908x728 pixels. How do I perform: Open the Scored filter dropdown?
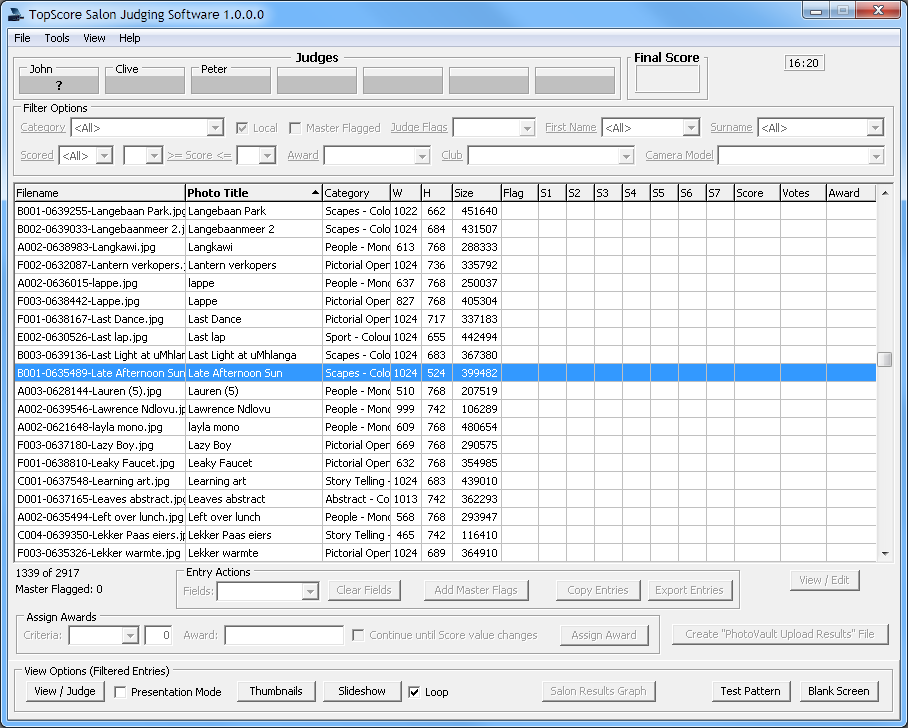[x=105, y=156]
